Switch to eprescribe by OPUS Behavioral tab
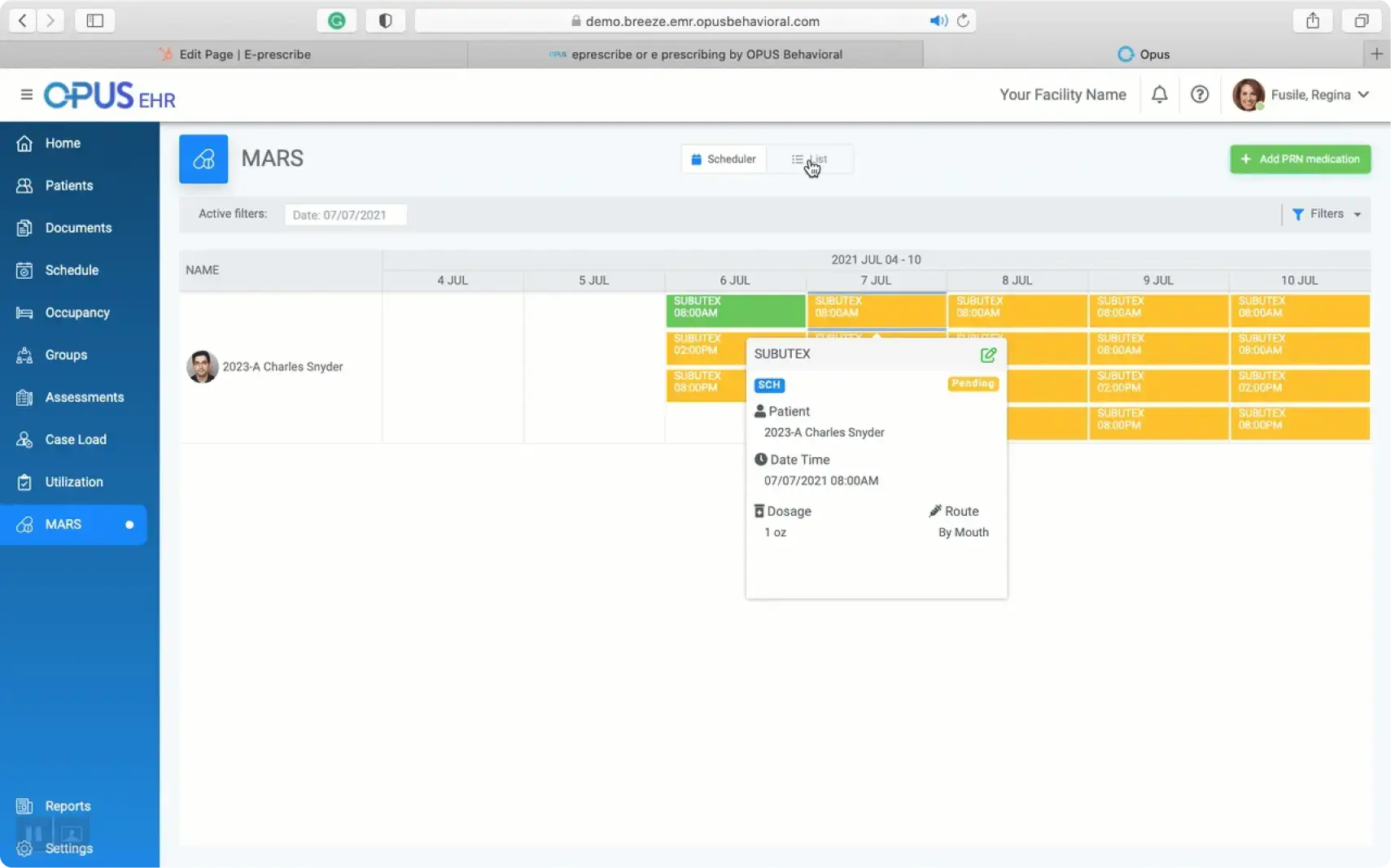 (696, 54)
